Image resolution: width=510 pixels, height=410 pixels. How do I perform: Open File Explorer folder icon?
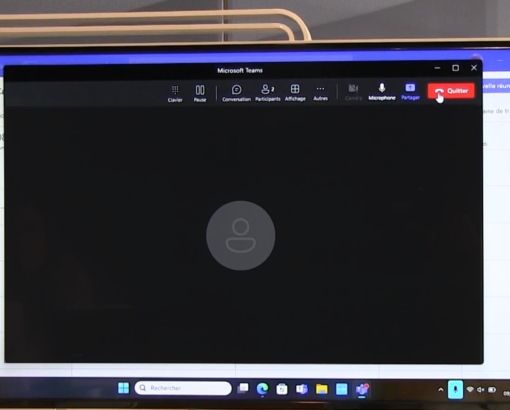click(x=322, y=389)
